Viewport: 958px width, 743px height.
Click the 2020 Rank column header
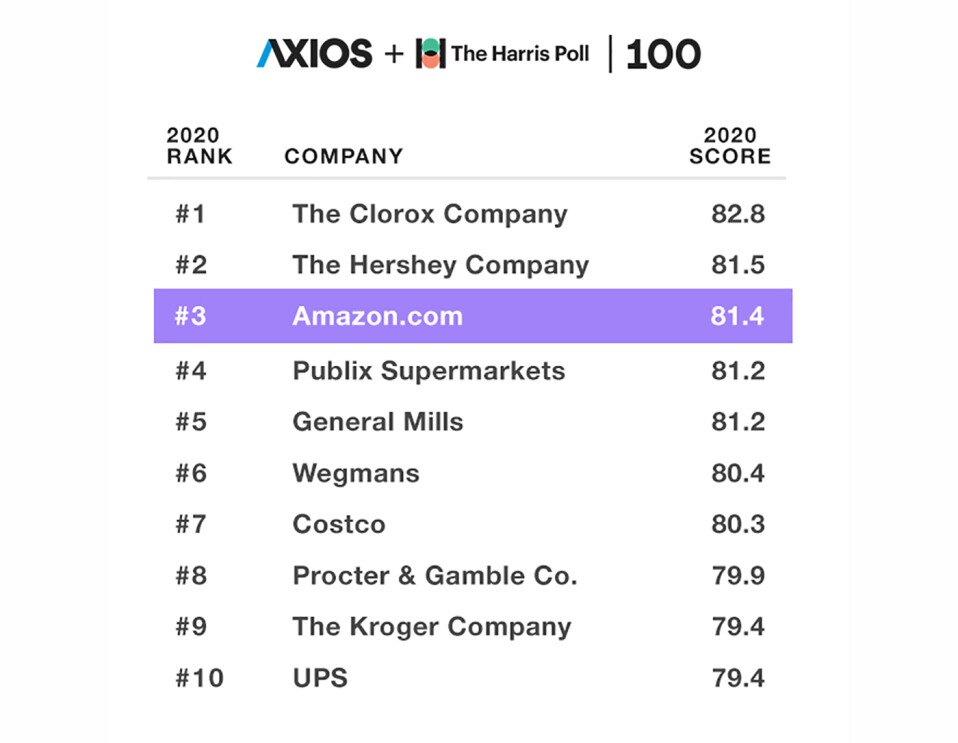click(199, 146)
